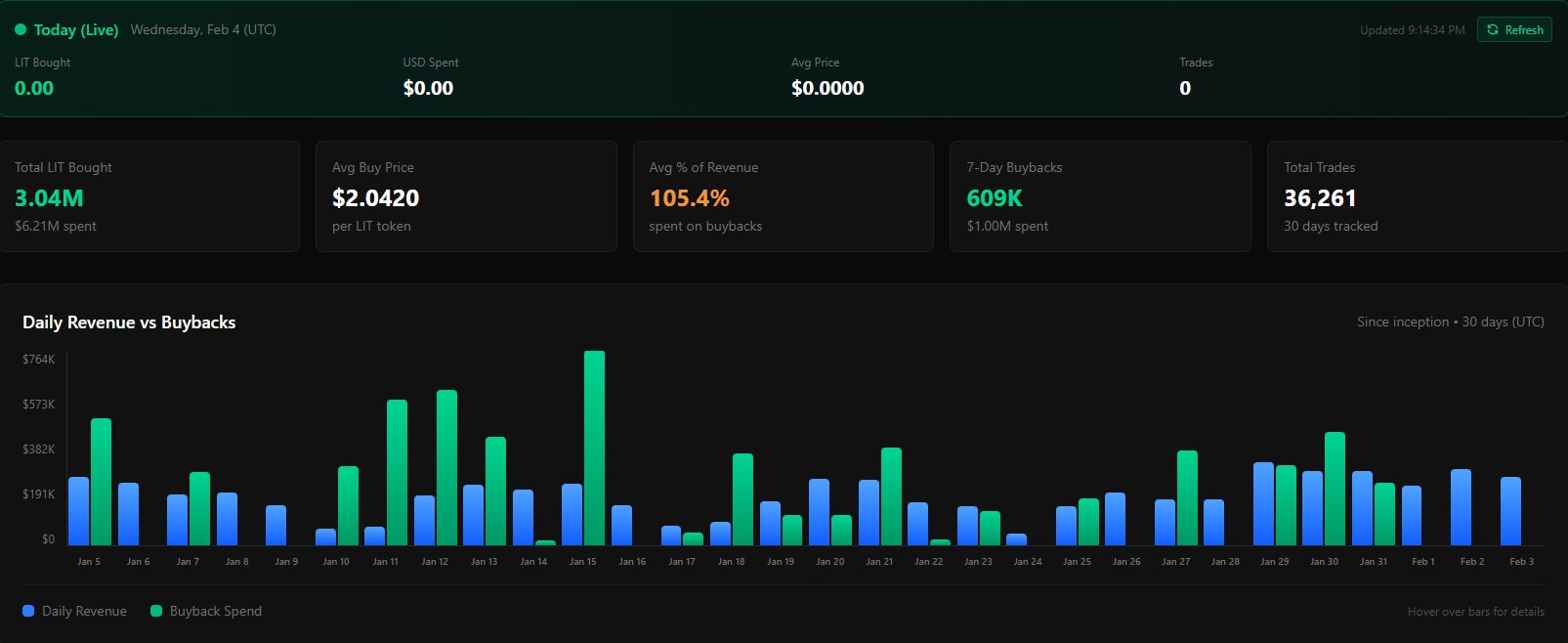This screenshot has height=643, width=1568.
Task: Click the Refresh button
Action: [1514, 30]
